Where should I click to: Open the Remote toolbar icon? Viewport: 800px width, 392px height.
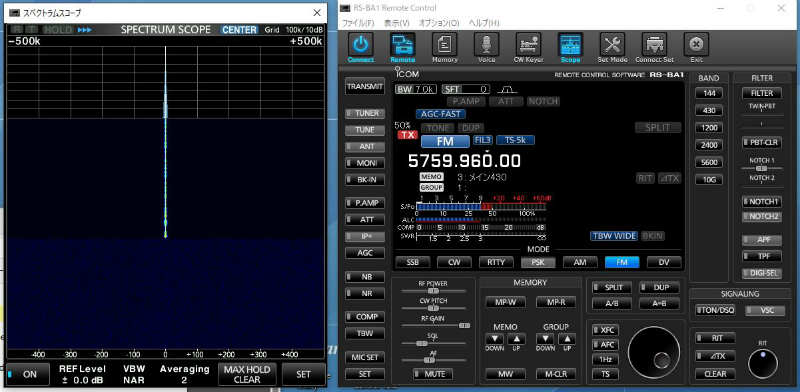[403, 45]
